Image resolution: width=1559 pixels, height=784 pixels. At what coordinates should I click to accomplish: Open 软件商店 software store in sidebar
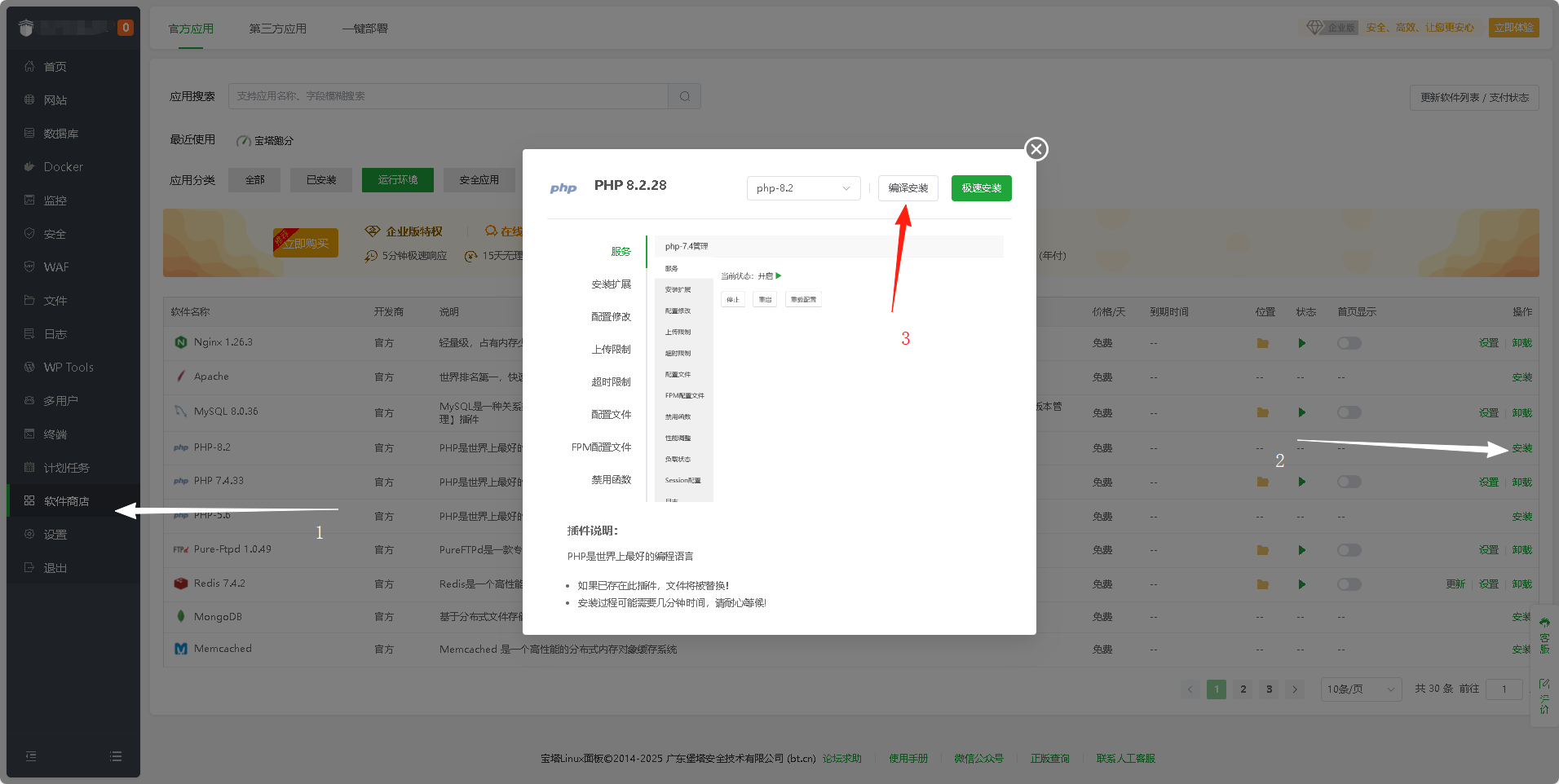point(66,501)
